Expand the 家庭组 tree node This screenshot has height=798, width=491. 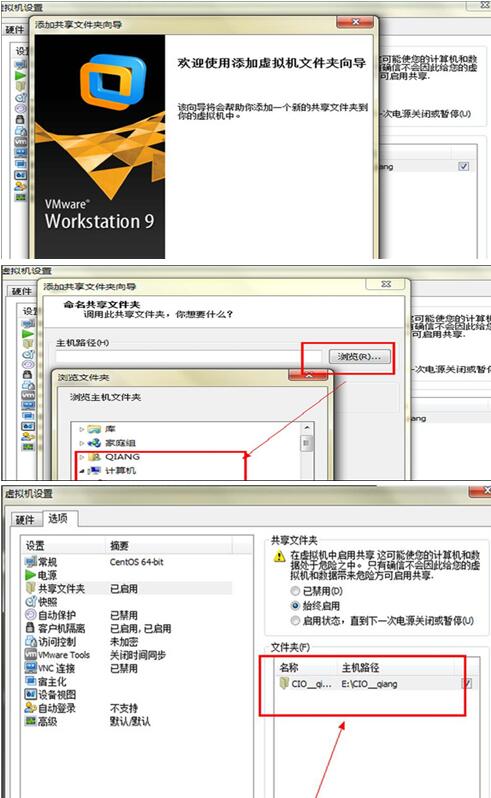pyautogui.click(x=81, y=443)
